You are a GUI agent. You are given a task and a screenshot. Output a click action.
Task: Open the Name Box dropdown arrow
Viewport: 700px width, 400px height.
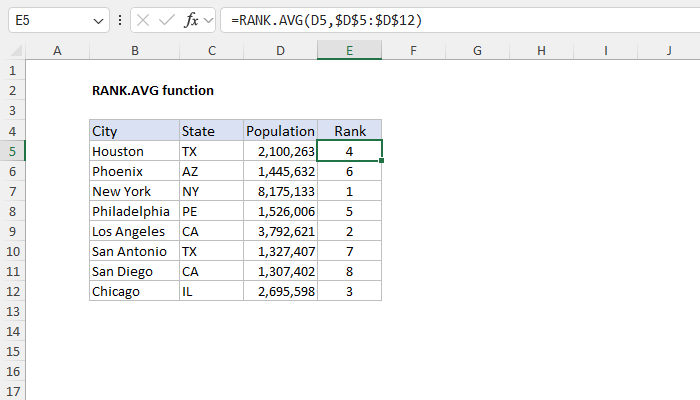point(98,21)
